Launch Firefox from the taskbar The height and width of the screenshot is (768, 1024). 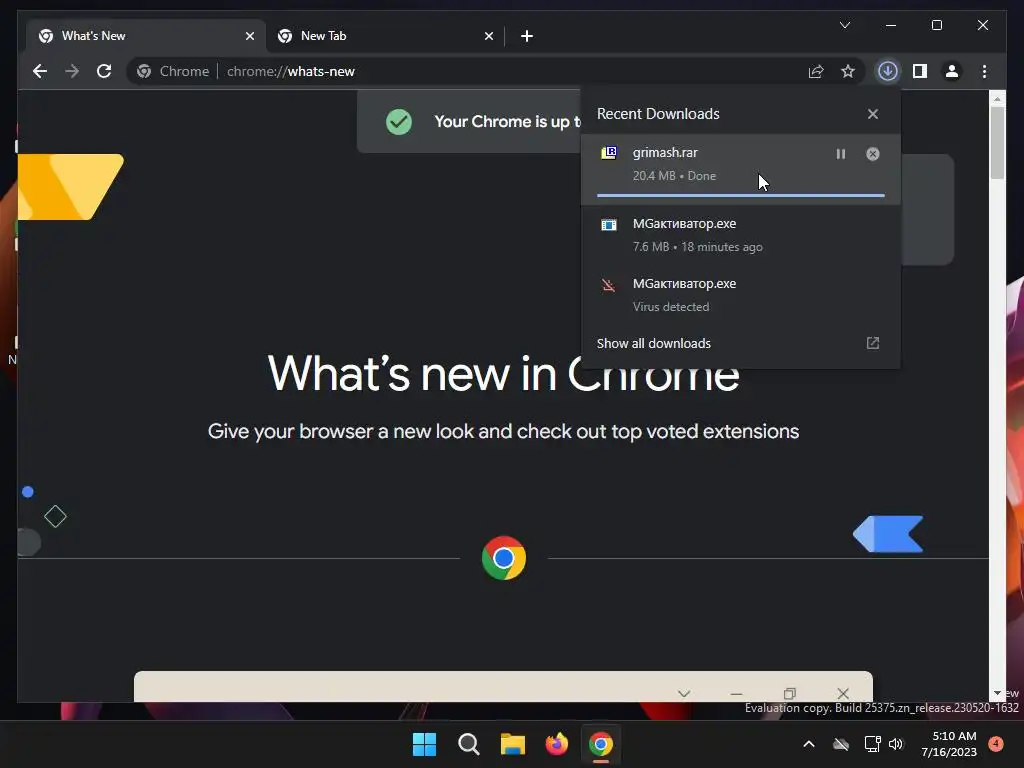(556, 744)
